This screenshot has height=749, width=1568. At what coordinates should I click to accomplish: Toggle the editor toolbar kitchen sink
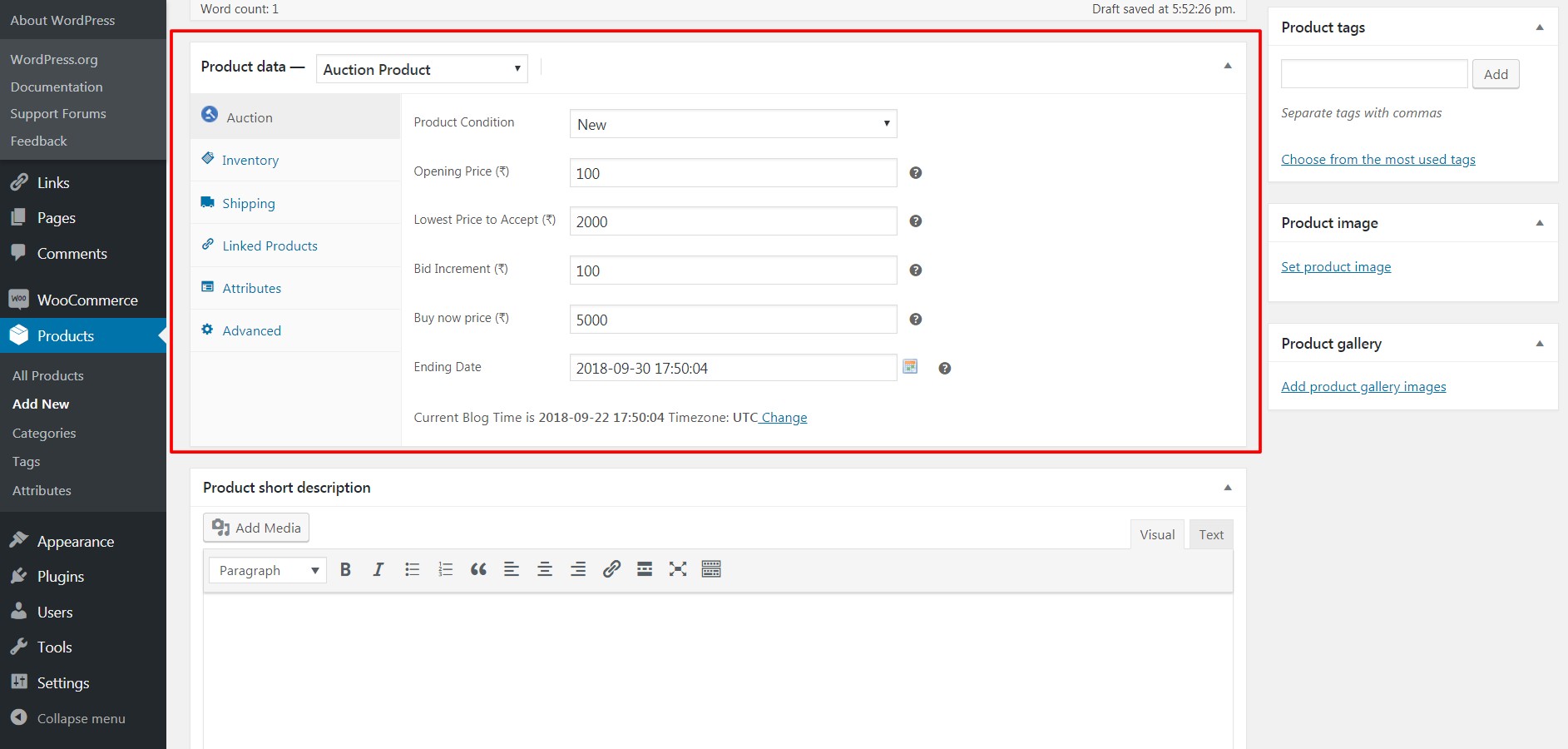coord(711,569)
